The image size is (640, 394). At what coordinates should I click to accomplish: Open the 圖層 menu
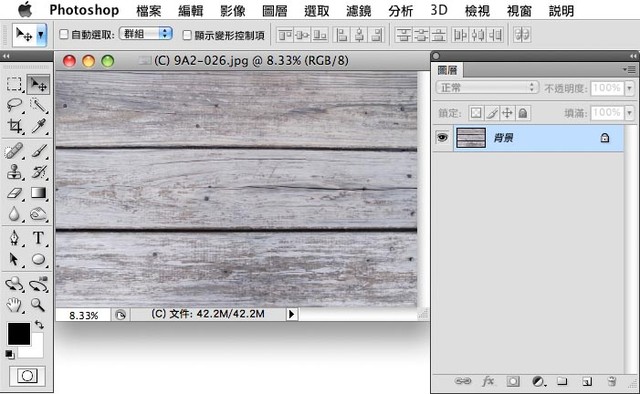275,10
